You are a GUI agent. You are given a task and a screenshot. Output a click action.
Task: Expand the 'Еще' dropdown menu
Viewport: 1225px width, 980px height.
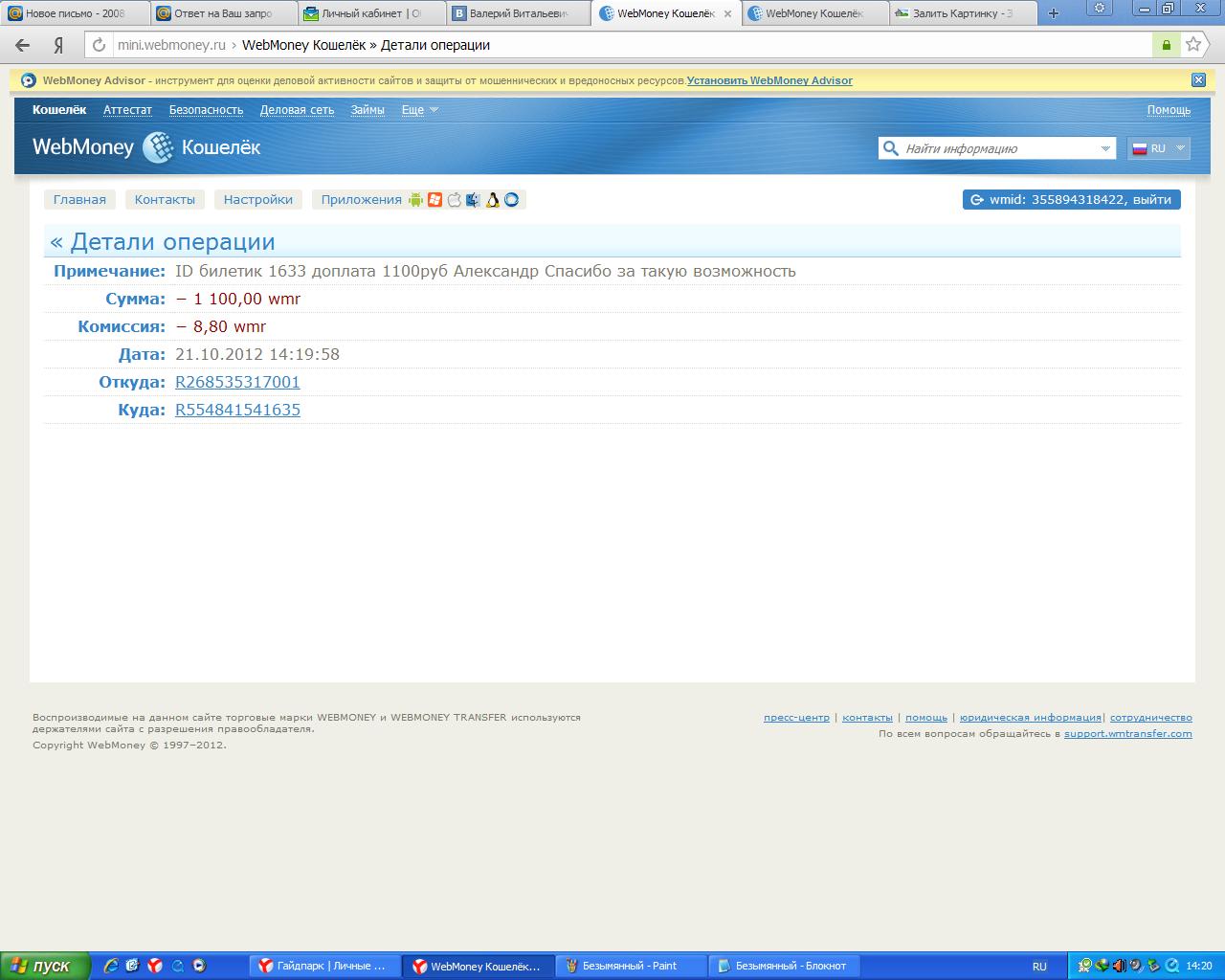[419, 110]
